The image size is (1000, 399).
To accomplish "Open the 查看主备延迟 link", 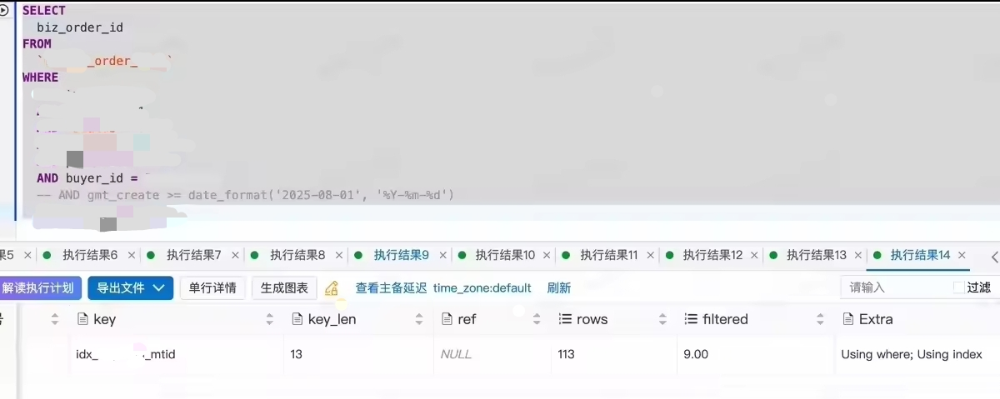I will point(391,288).
